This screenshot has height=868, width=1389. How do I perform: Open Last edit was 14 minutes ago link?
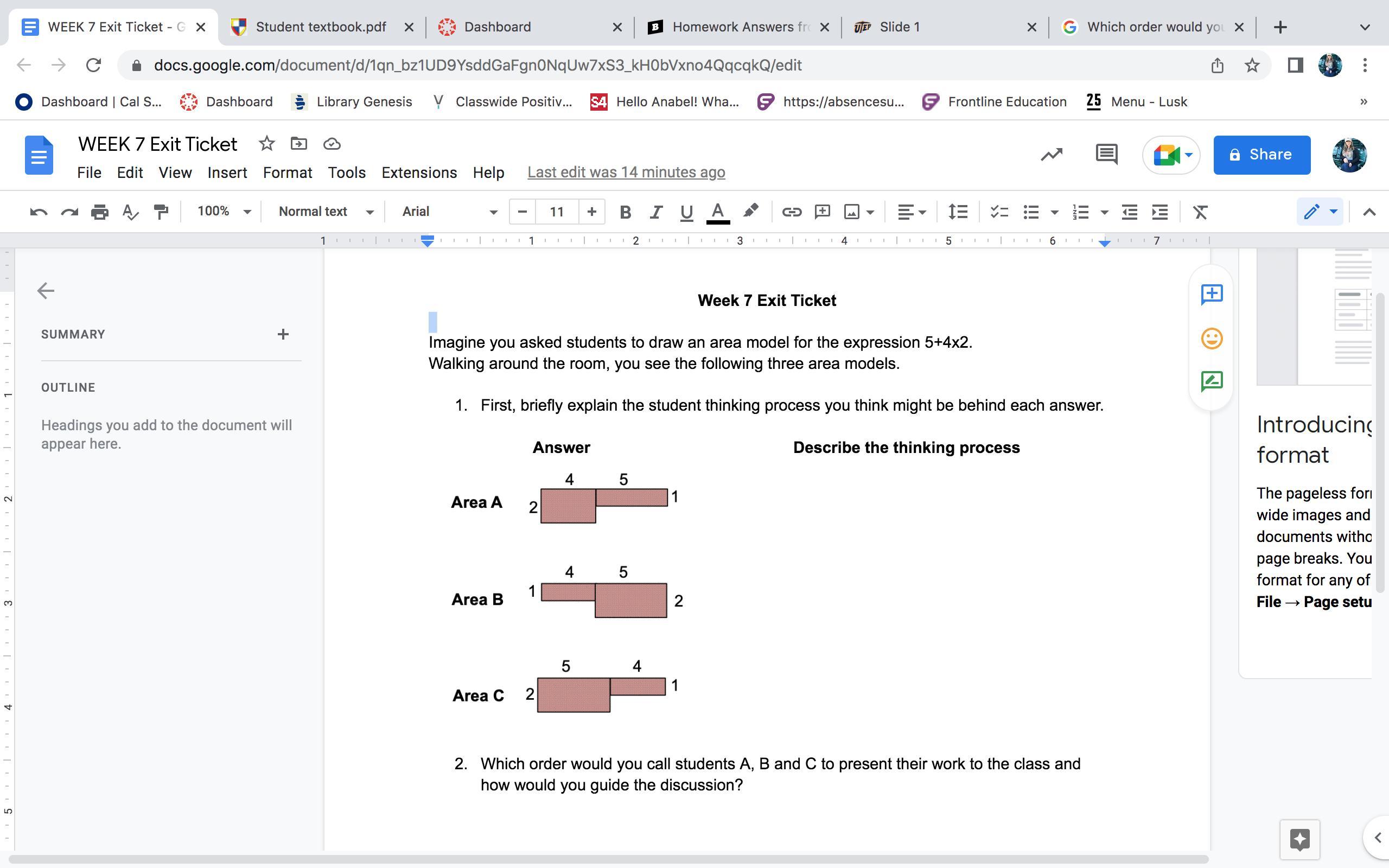click(x=626, y=172)
